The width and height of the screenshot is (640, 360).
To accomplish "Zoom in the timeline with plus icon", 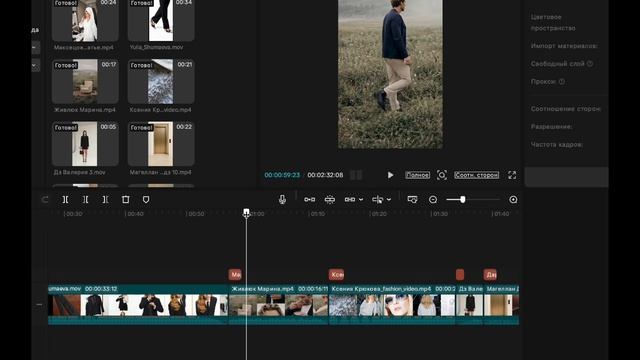I will (513, 200).
